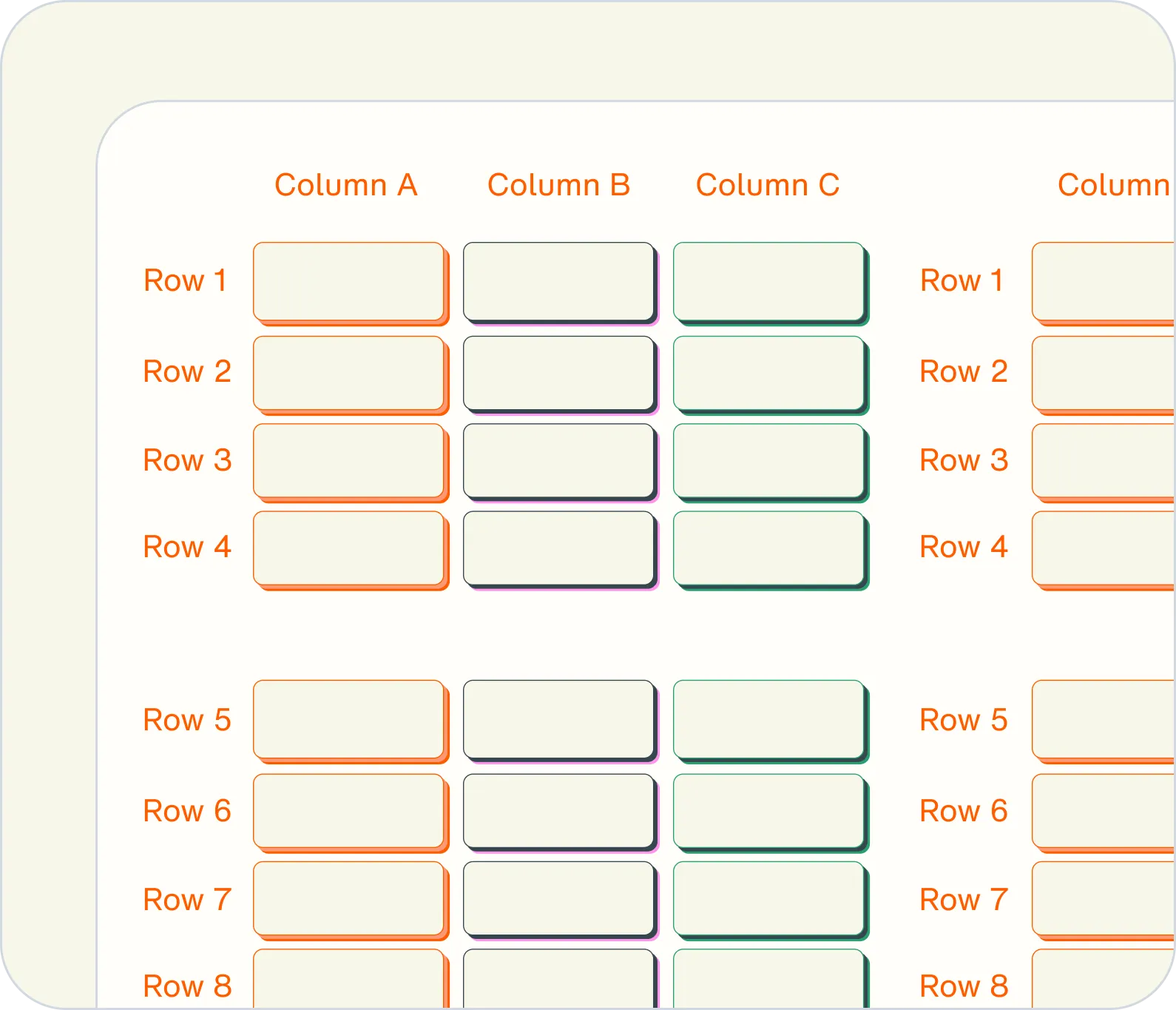Click the Column B cell in Row 3

point(558,460)
